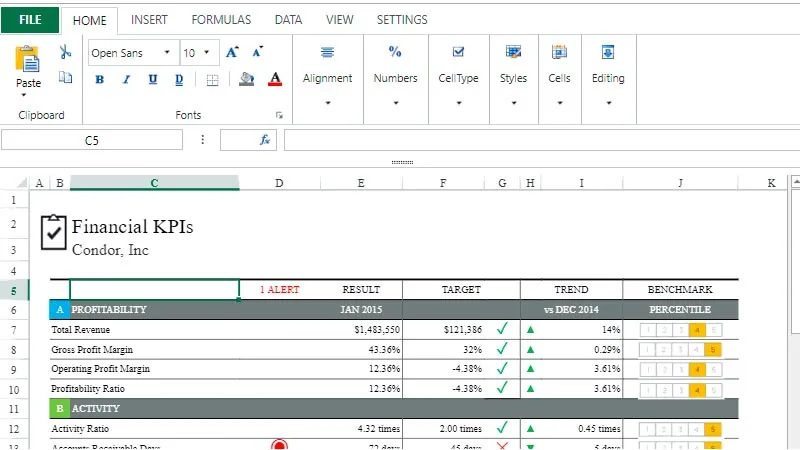Click the Total Revenue benchmark percentile bar
800x450 pixels.
pyautogui.click(x=681, y=330)
